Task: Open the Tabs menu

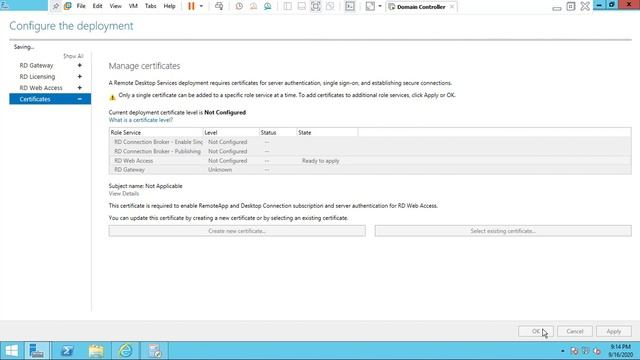Action: click(x=151, y=6)
